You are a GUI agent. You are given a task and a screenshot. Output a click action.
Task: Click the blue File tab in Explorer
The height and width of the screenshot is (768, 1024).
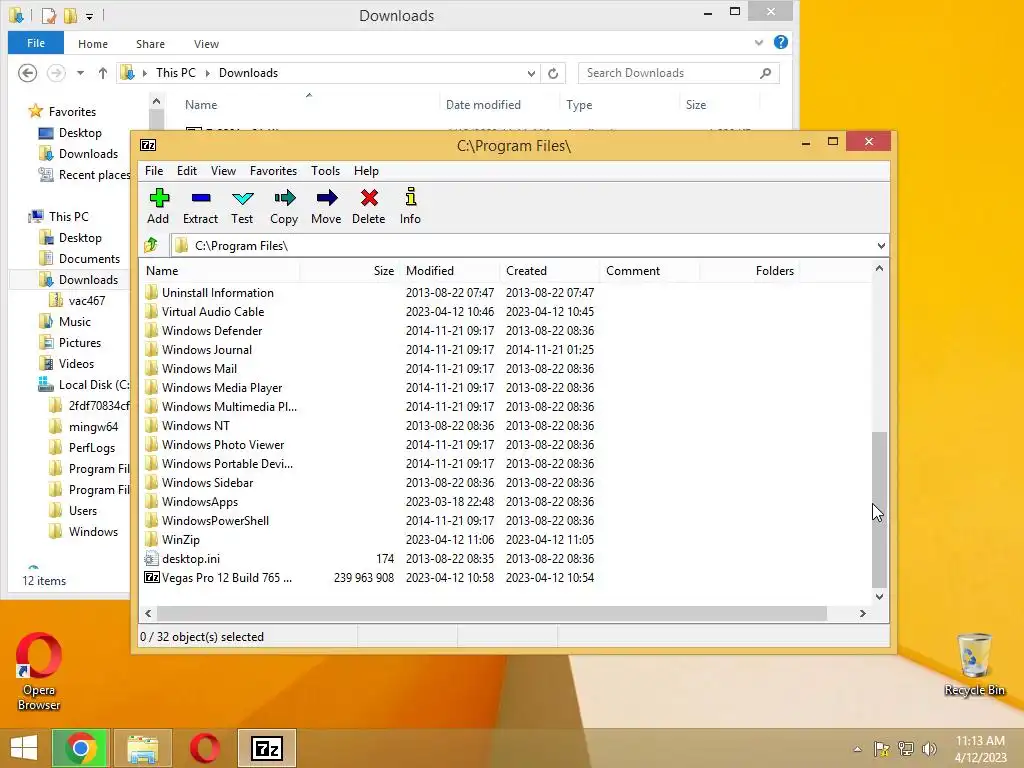36,43
